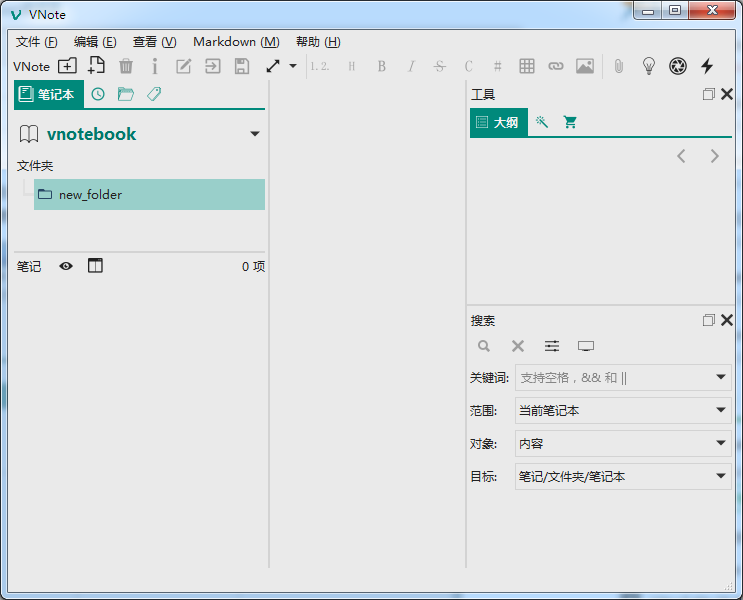Open the shopping cart tab in 工具

(x=570, y=122)
